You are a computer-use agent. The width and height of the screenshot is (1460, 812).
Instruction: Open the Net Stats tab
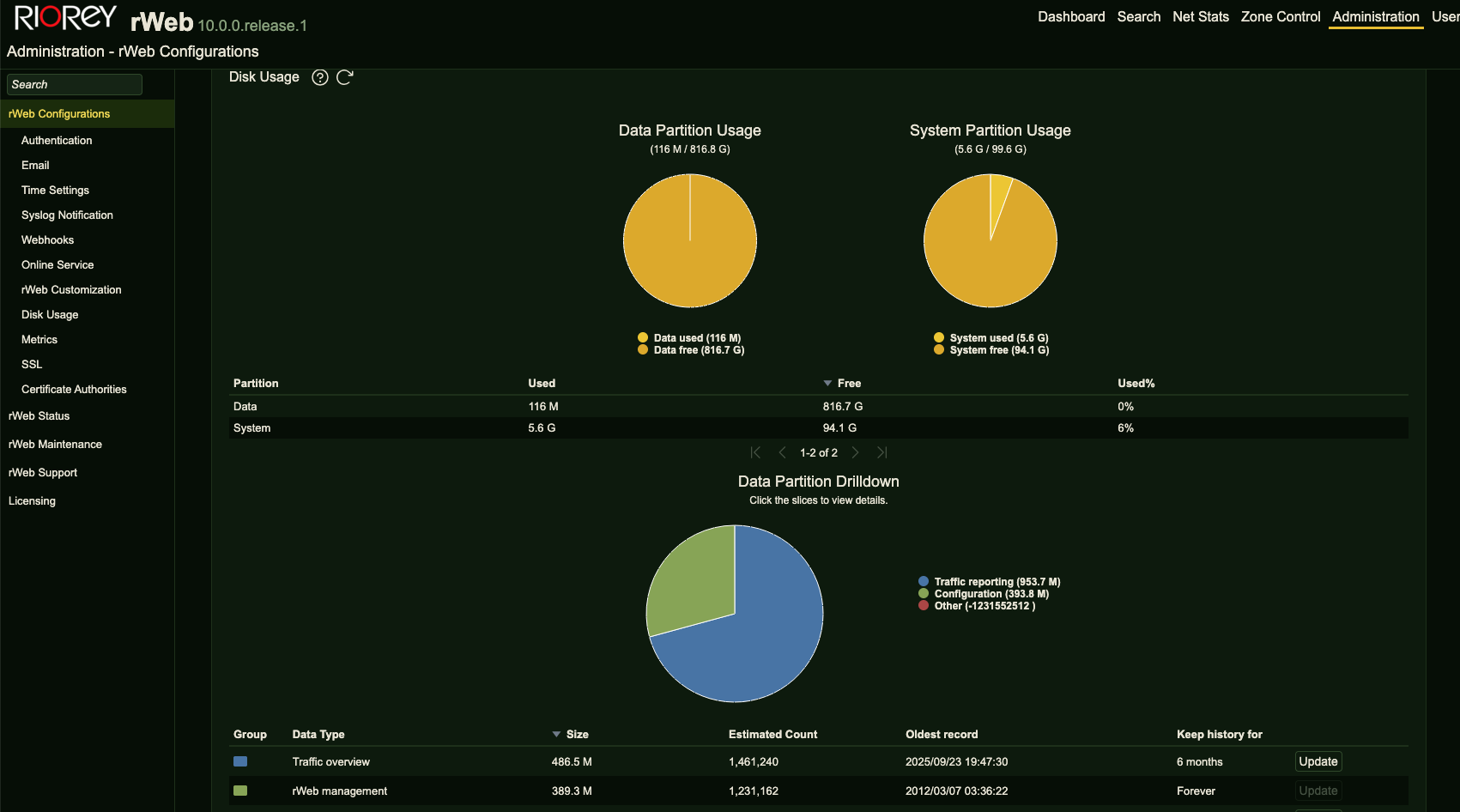[x=1200, y=16]
